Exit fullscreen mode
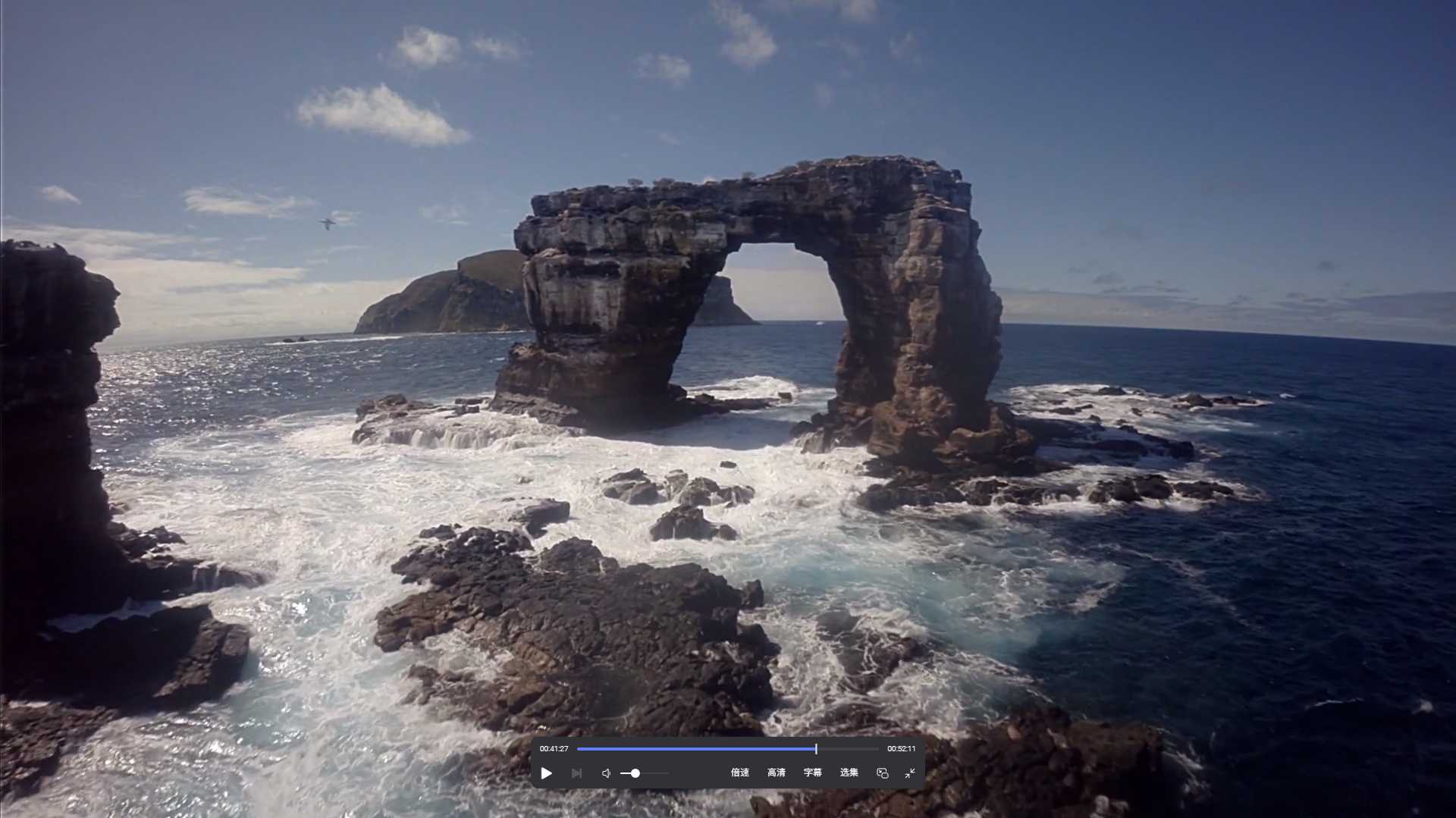This screenshot has width=1456, height=818. click(x=910, y=773)
